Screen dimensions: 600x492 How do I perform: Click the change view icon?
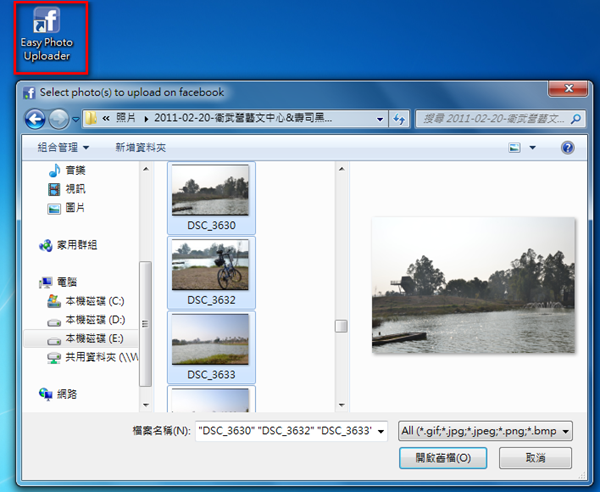coord(514,147)
